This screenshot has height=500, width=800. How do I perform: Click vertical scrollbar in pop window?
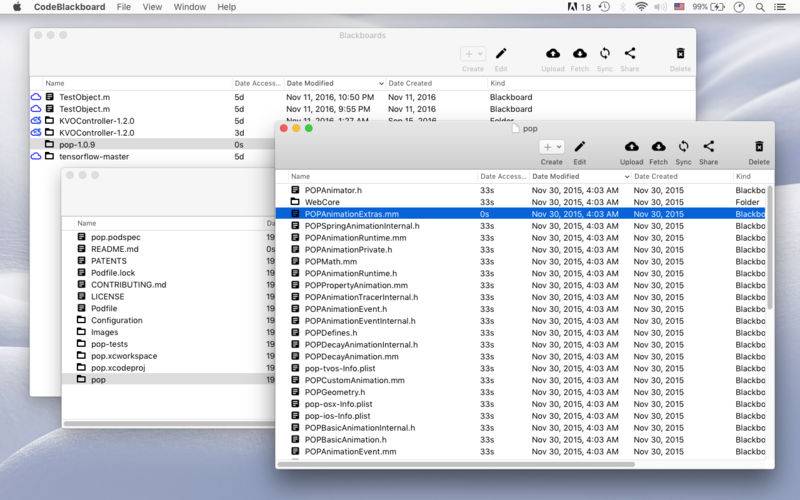tap(770, 248)
